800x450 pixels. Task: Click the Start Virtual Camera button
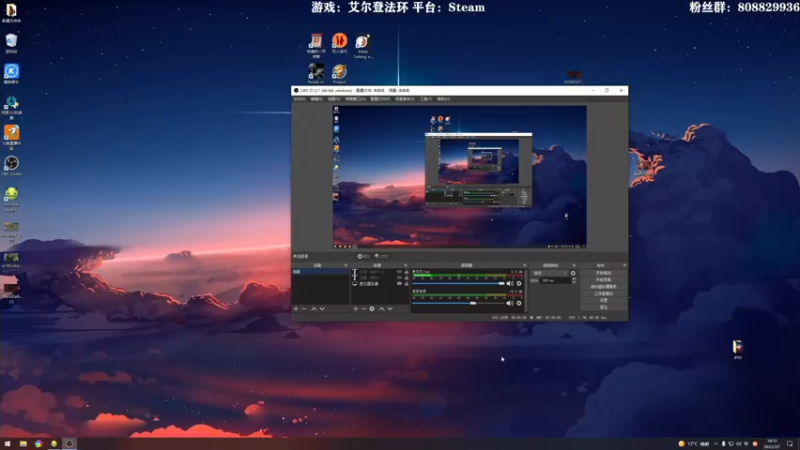[604, 287]
